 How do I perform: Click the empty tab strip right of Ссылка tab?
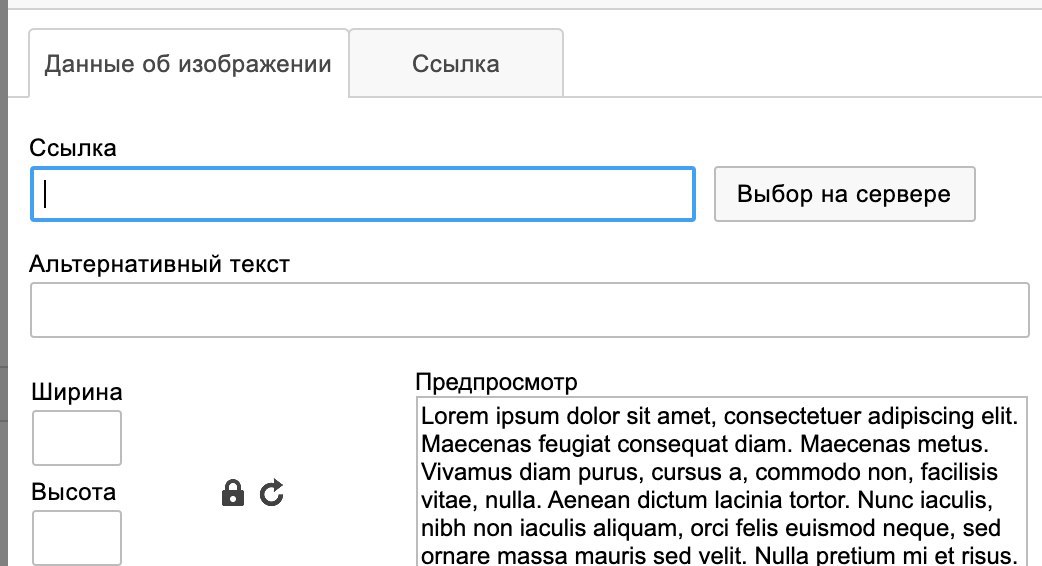coord(803,64)
